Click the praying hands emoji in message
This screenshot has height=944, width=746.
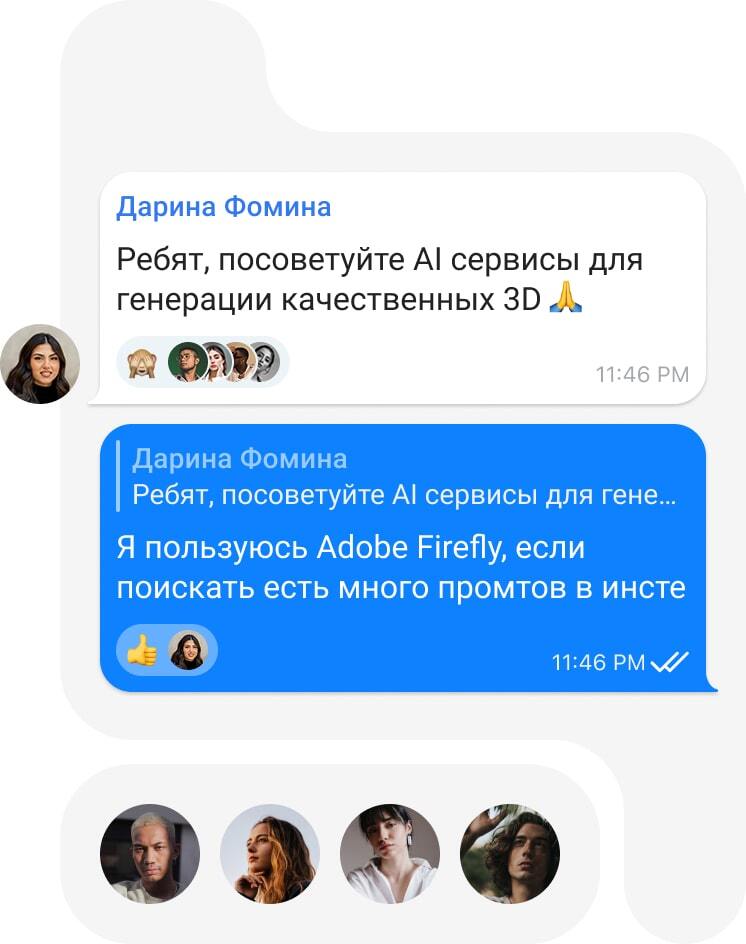565,299
